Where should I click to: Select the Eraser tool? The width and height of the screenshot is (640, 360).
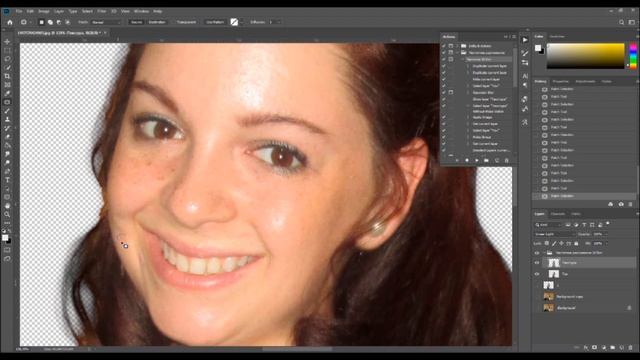(7, 137)
